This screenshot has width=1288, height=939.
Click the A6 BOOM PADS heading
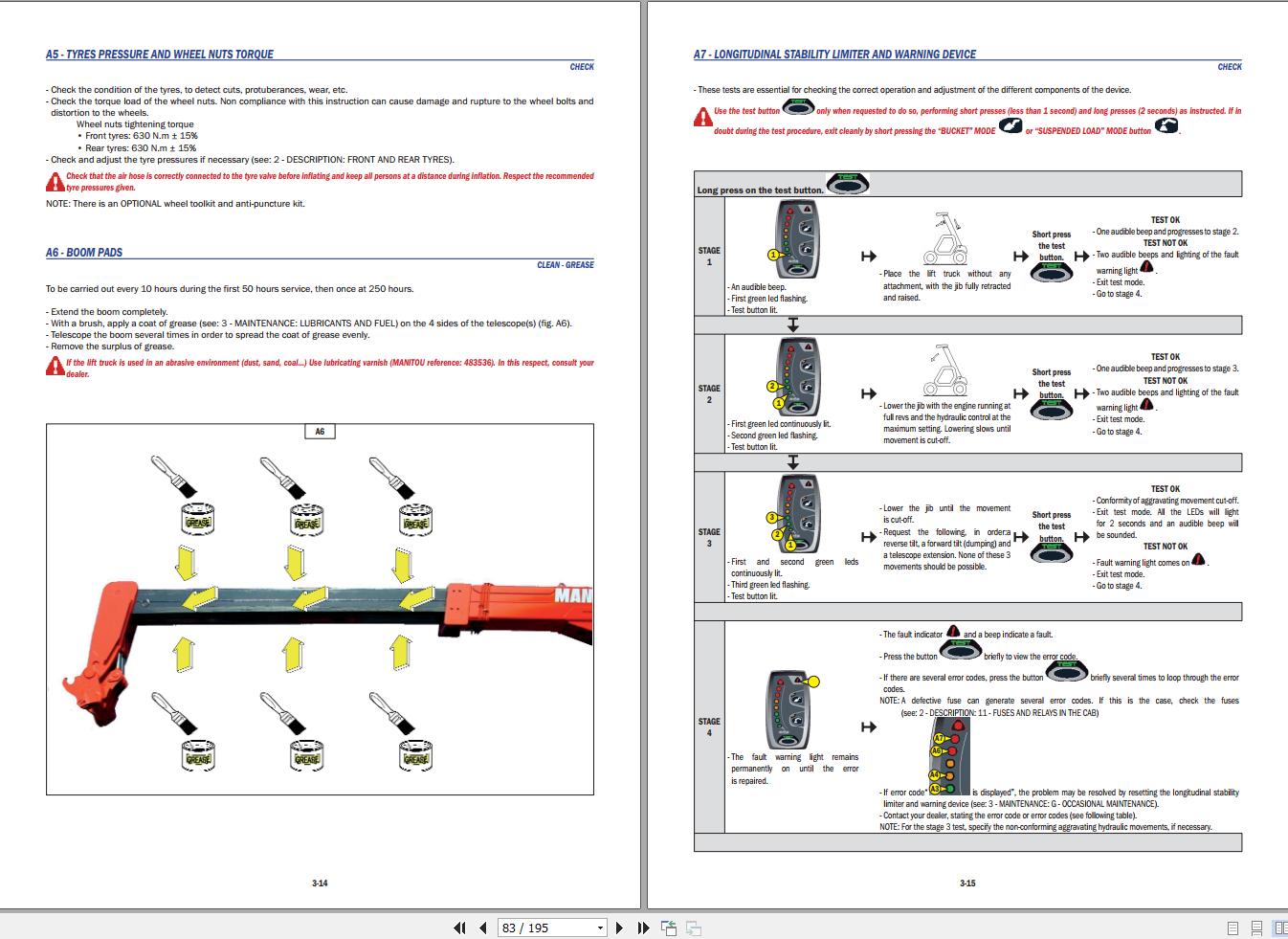[x=83, y=253]
